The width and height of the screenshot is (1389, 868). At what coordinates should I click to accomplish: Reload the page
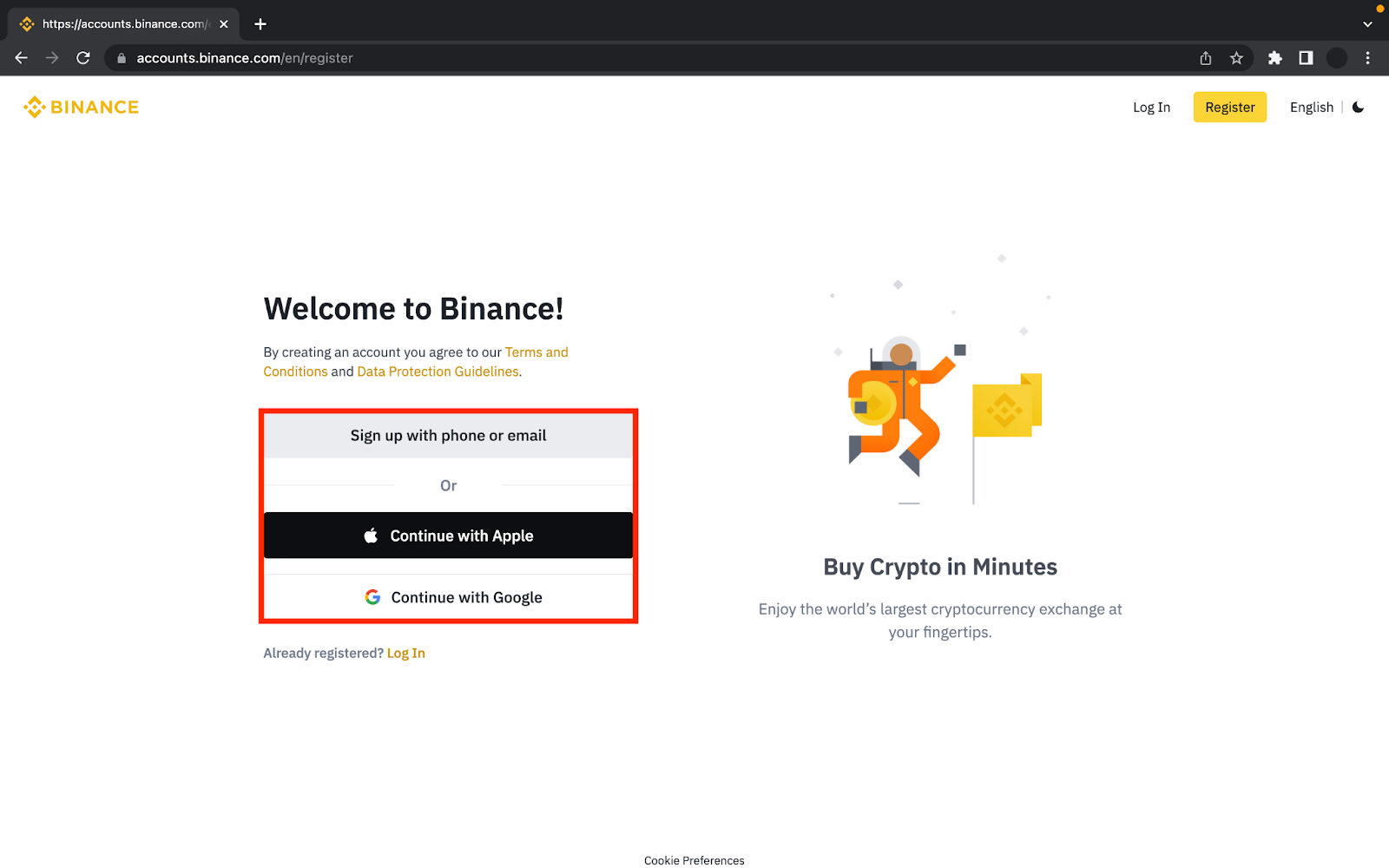coord(83,58)
